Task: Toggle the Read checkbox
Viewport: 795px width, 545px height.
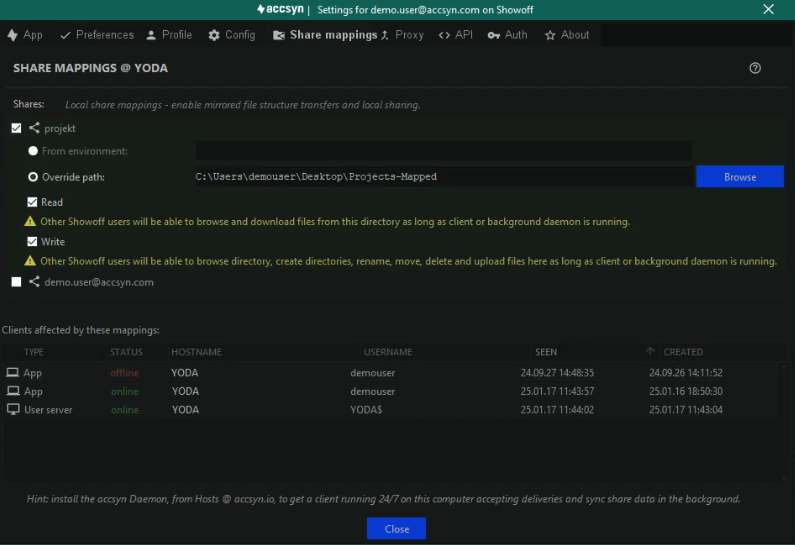Action: click(x=32, y=202)
